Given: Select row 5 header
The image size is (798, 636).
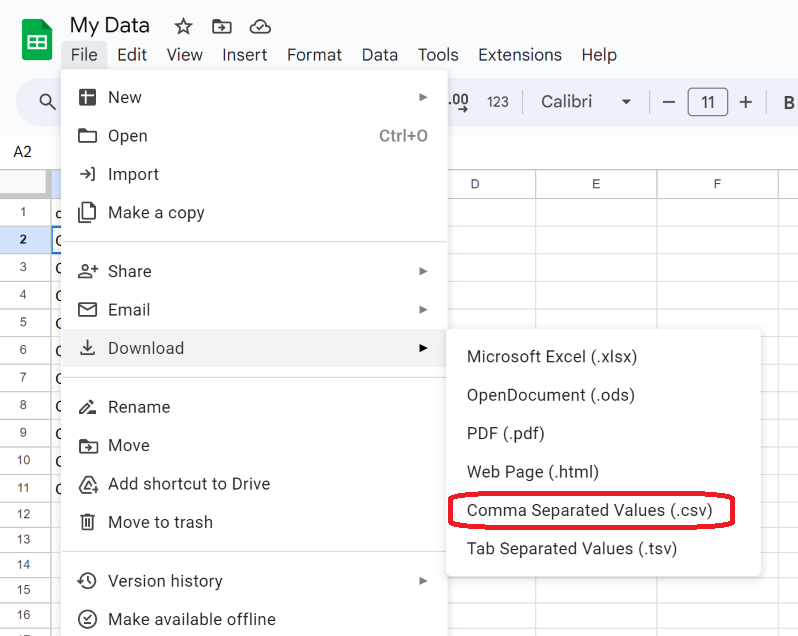Looking at the screenshot, I should (24, 322).
